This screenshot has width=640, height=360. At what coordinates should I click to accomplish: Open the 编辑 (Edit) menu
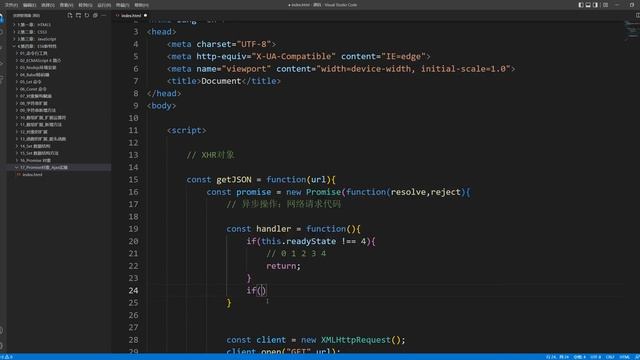click(29, 5)
